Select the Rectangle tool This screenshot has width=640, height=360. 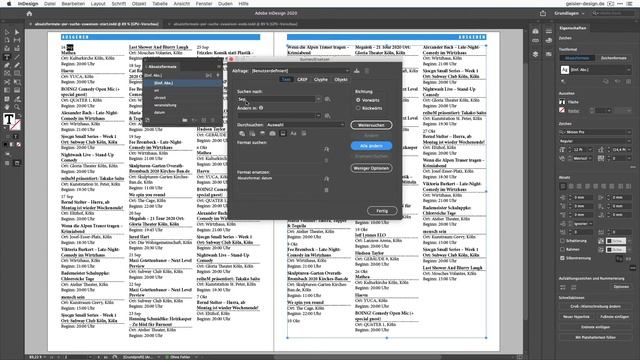click(17, 73)
